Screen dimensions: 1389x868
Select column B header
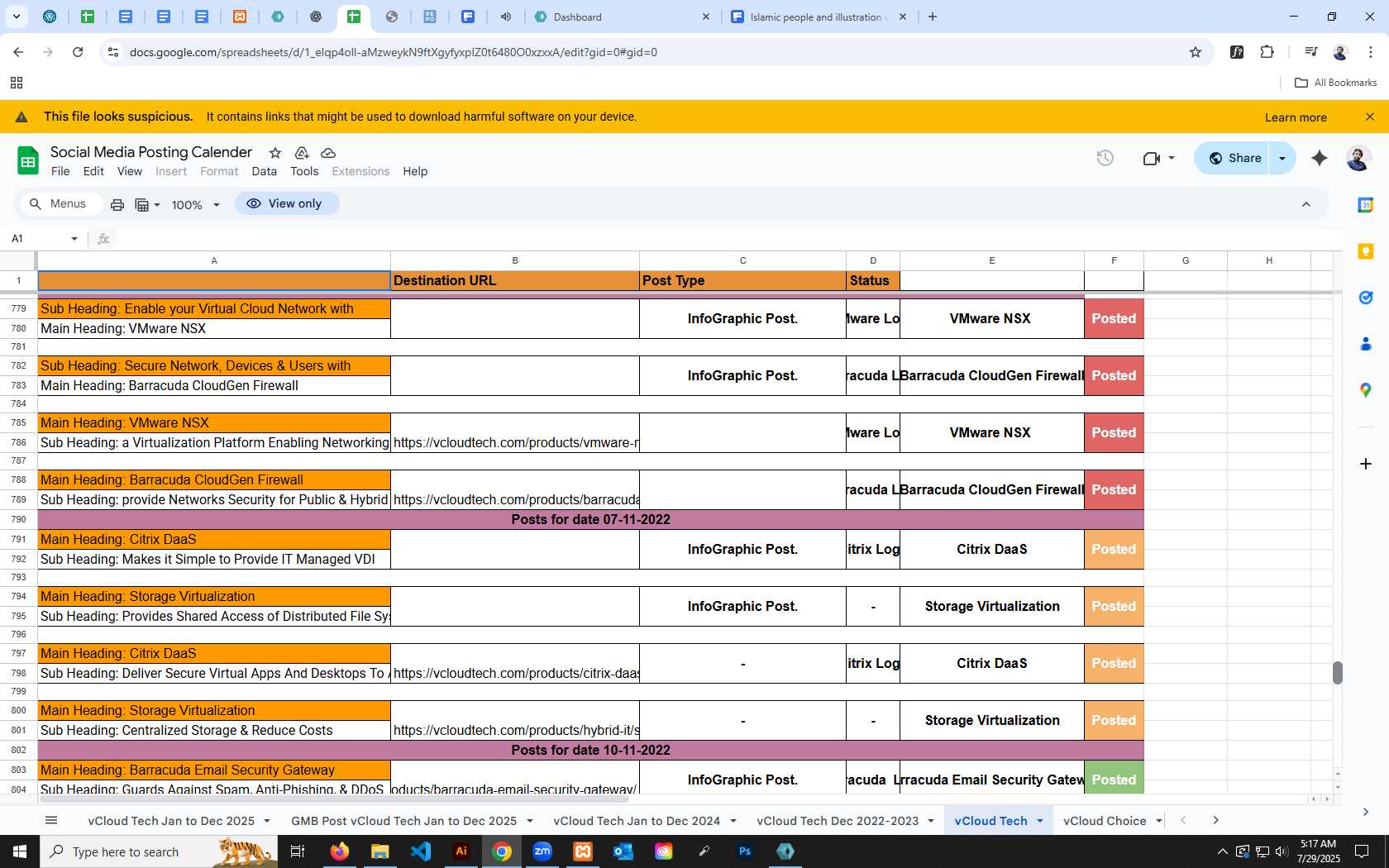514,260
